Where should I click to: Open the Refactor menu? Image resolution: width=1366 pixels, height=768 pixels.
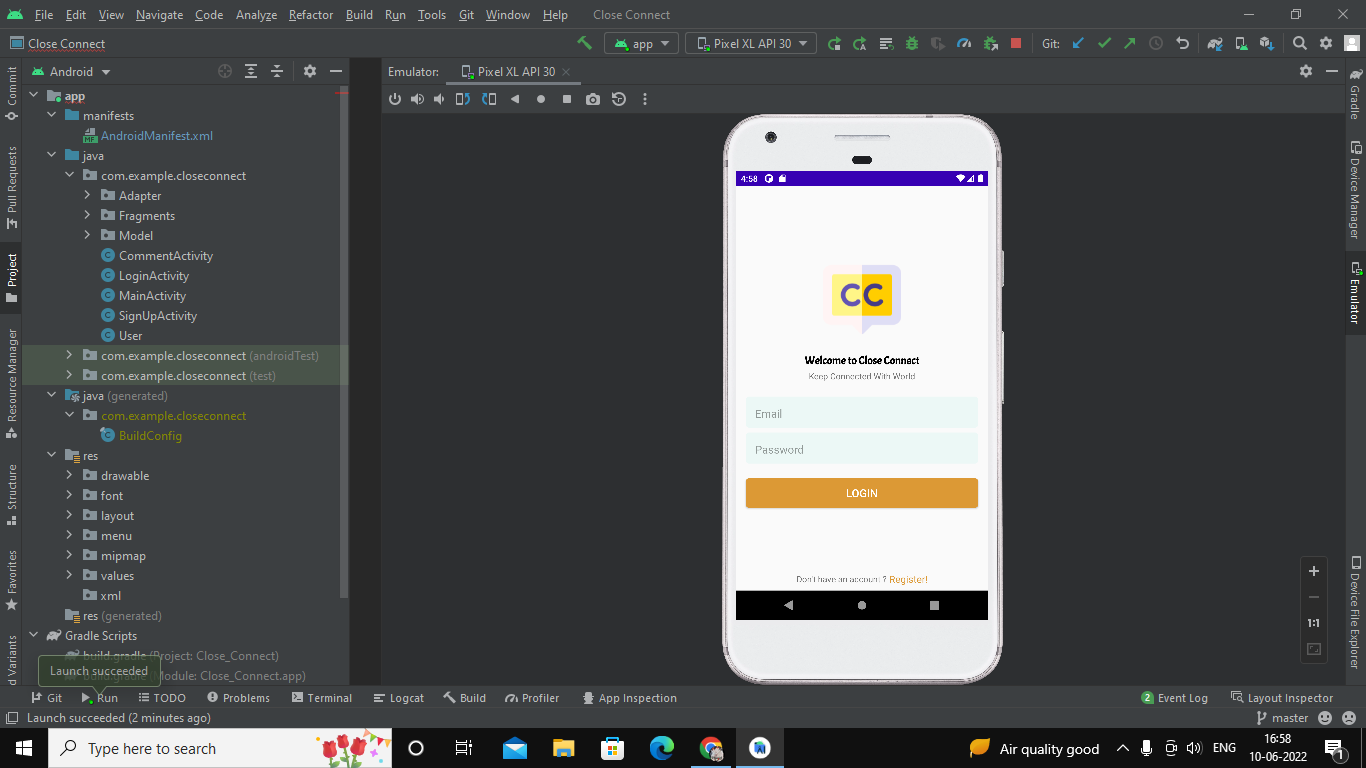[310, 14]
